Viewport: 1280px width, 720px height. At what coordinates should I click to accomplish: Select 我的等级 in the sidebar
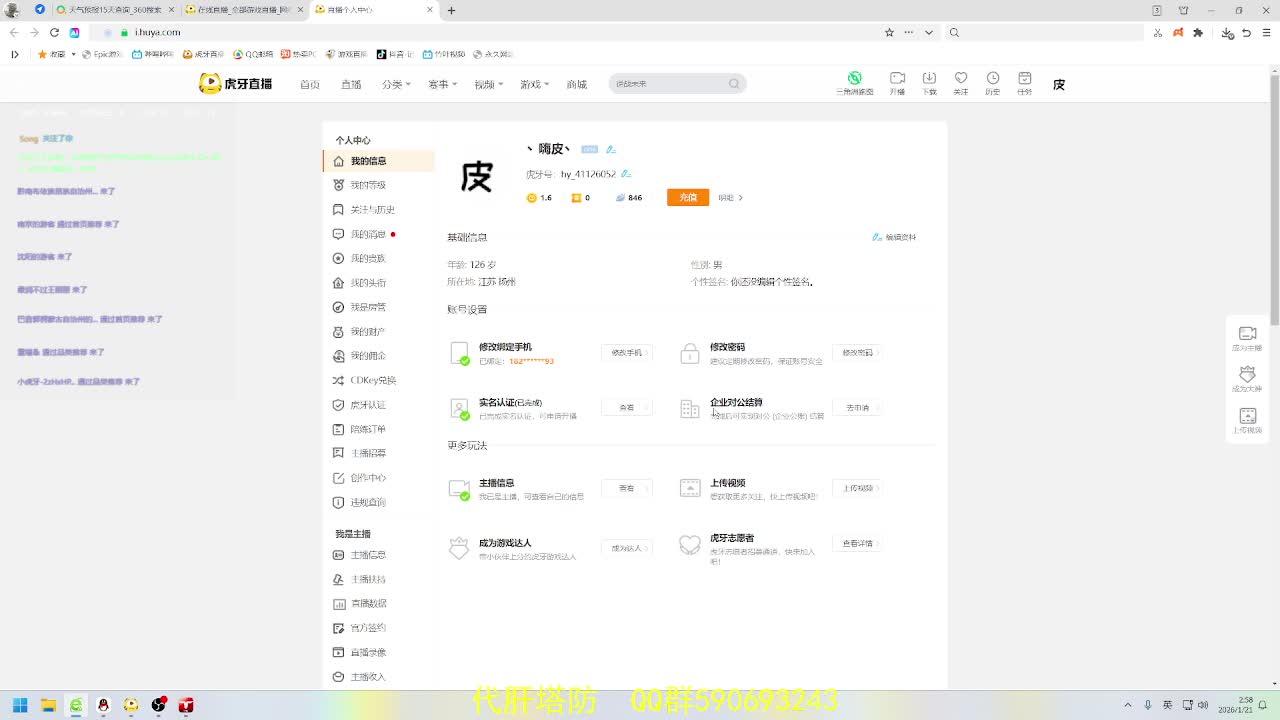coord(367,185)
